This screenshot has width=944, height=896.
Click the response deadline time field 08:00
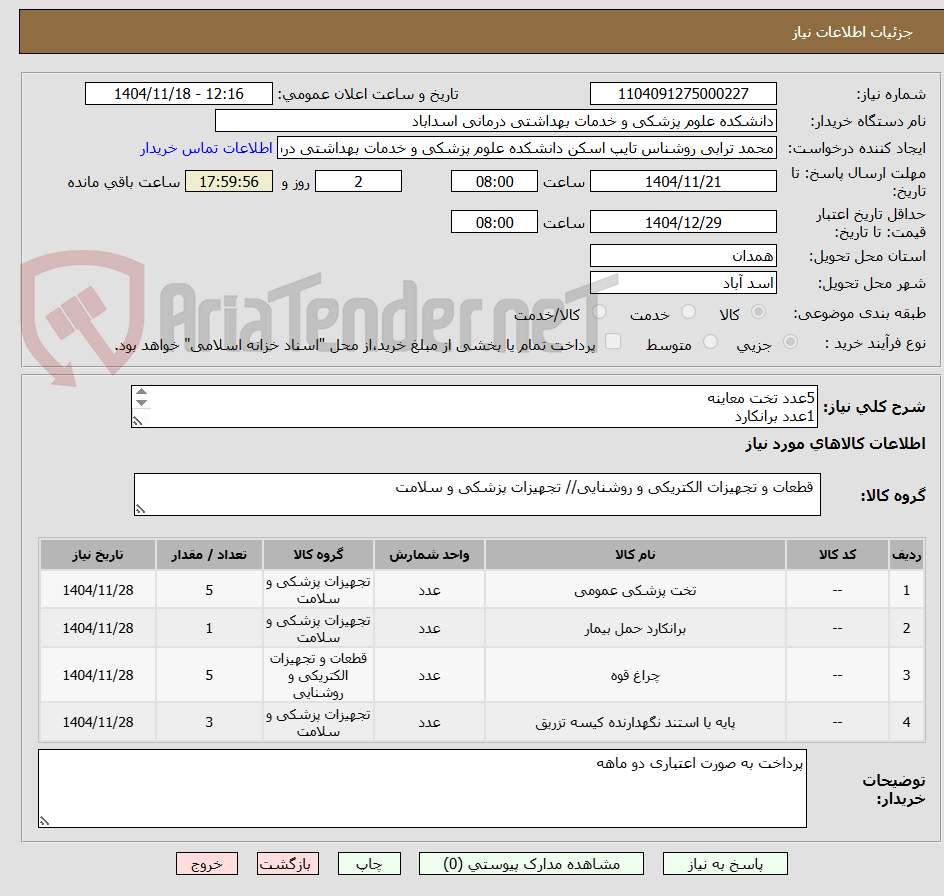click(x=494, y=181)
